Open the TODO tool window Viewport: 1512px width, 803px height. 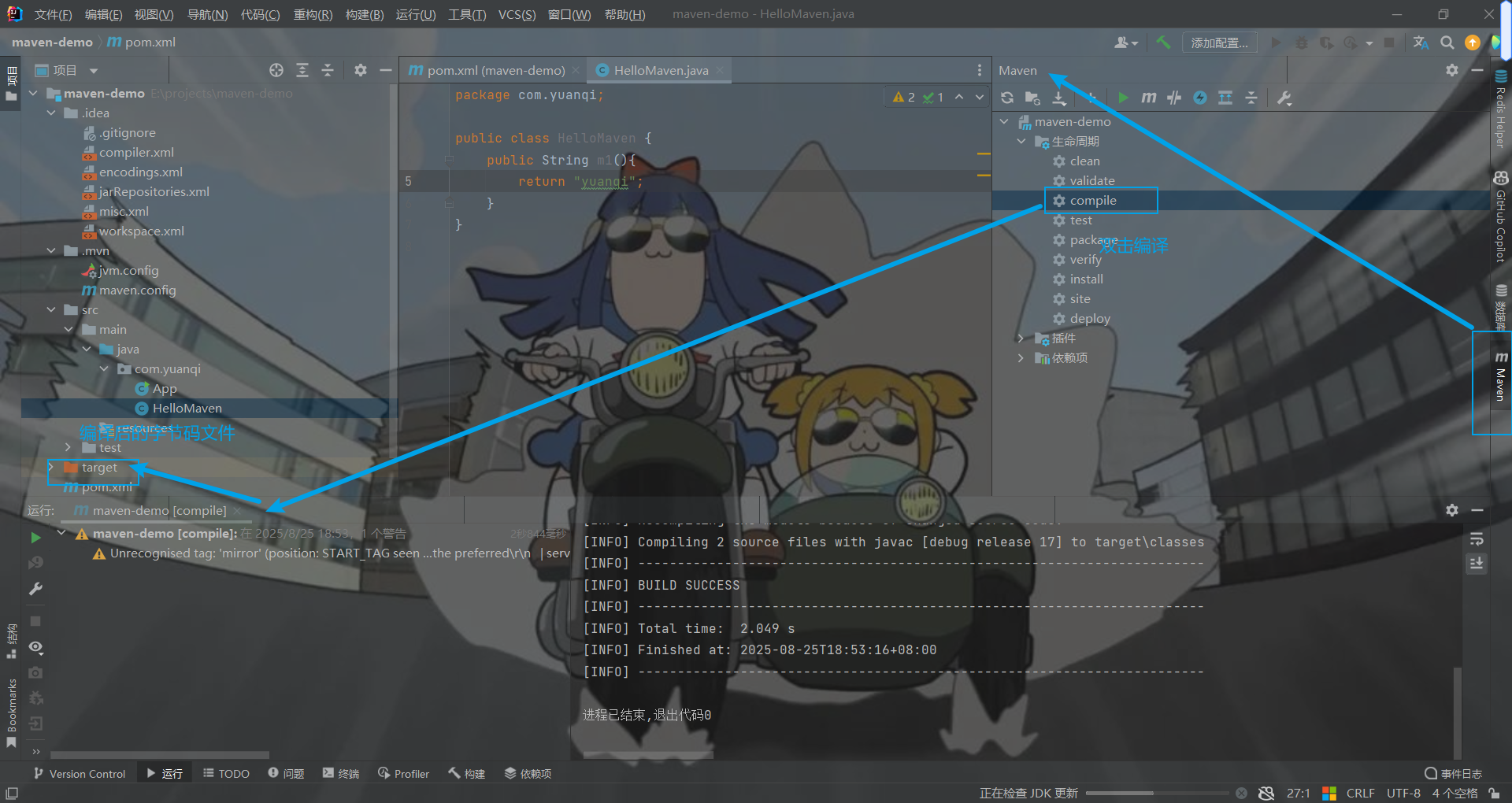click(x=226, y=773)
